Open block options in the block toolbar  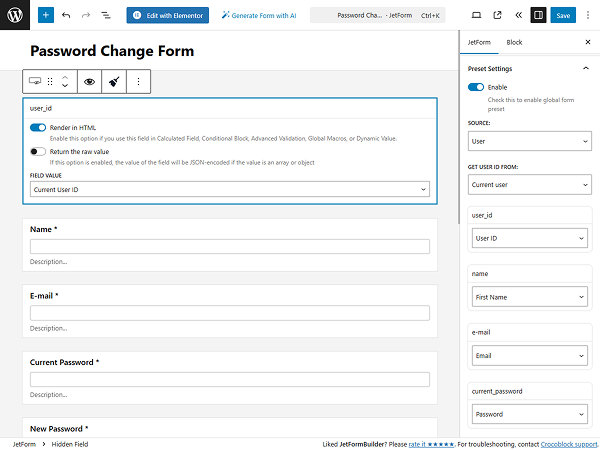(138, 81)
